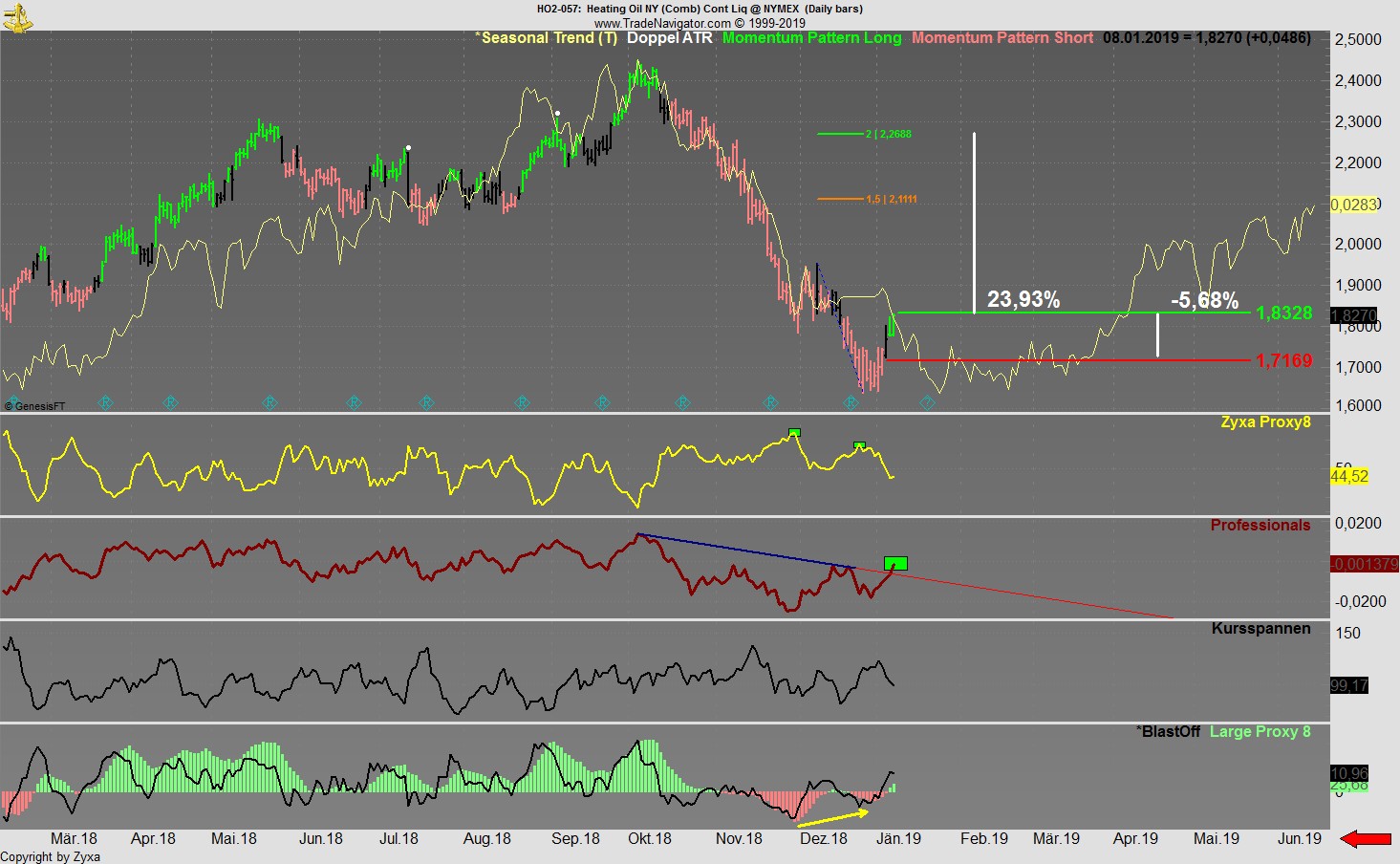Viewport: 1400px width, 864px height.
Task: Click the white dot marker near September 2018 peak
Action: tap(557, 114)
